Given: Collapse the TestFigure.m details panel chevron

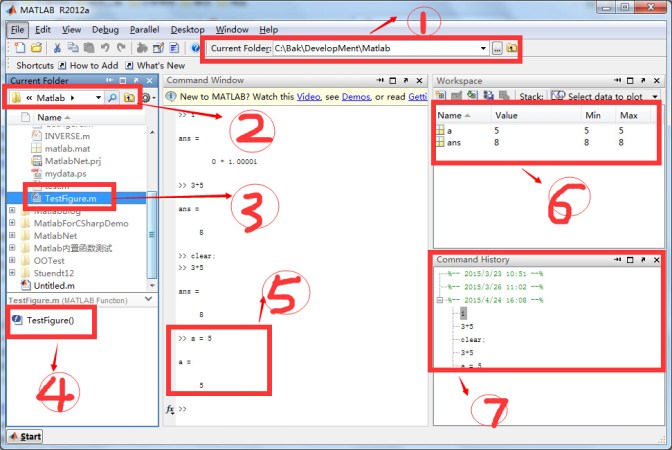Looking at the screenshot, I should [x=148, y=299].
